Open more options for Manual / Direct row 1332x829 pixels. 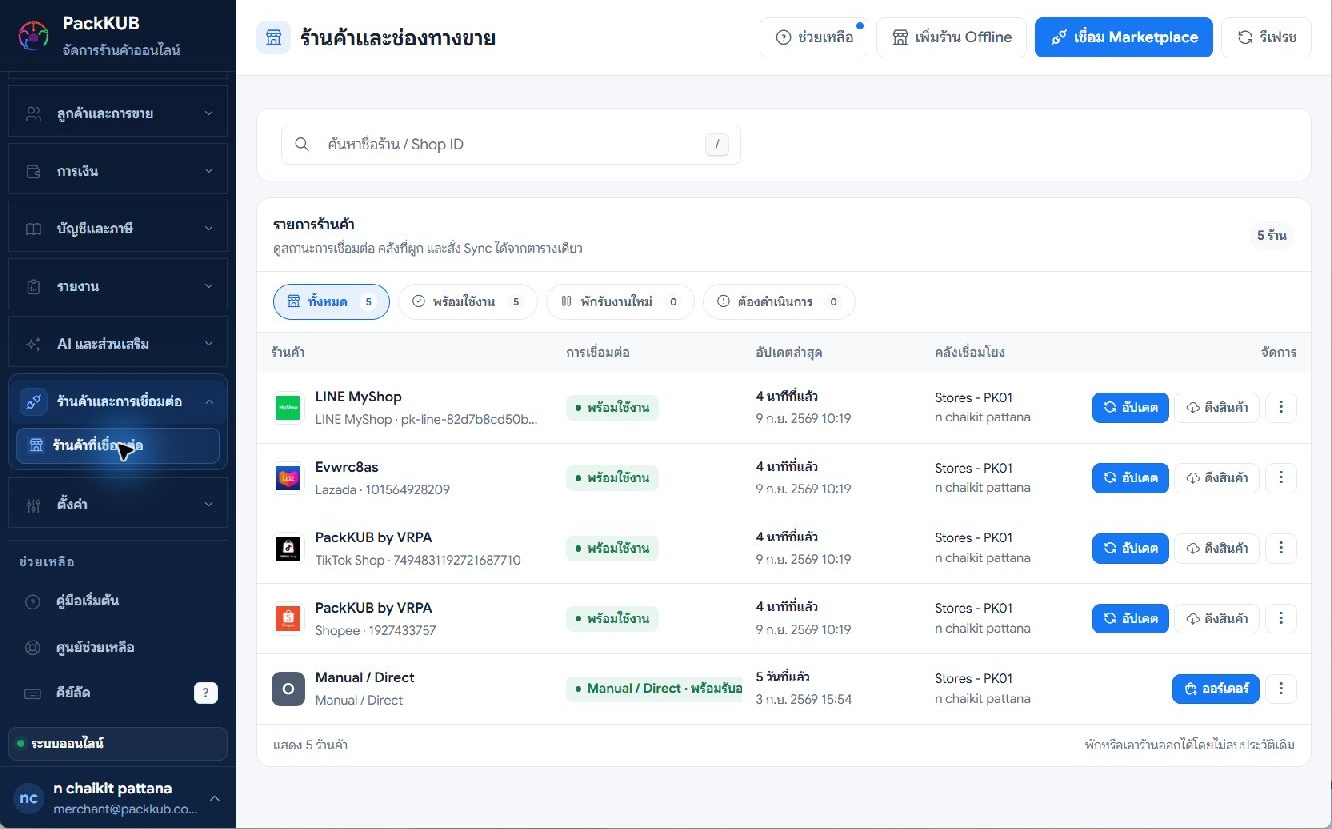[x=1281, y=689]
